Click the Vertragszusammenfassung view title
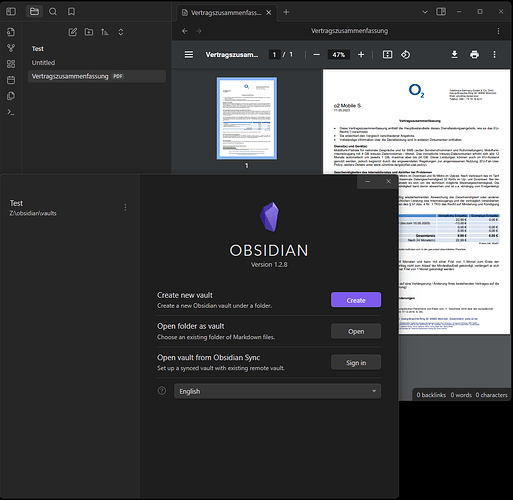 (x=349, y=31)
